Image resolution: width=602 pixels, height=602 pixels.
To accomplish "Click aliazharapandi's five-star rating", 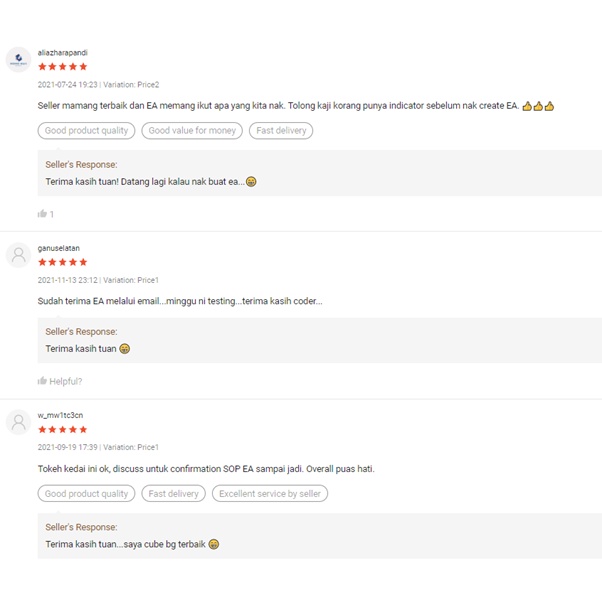I will point(62,67).
